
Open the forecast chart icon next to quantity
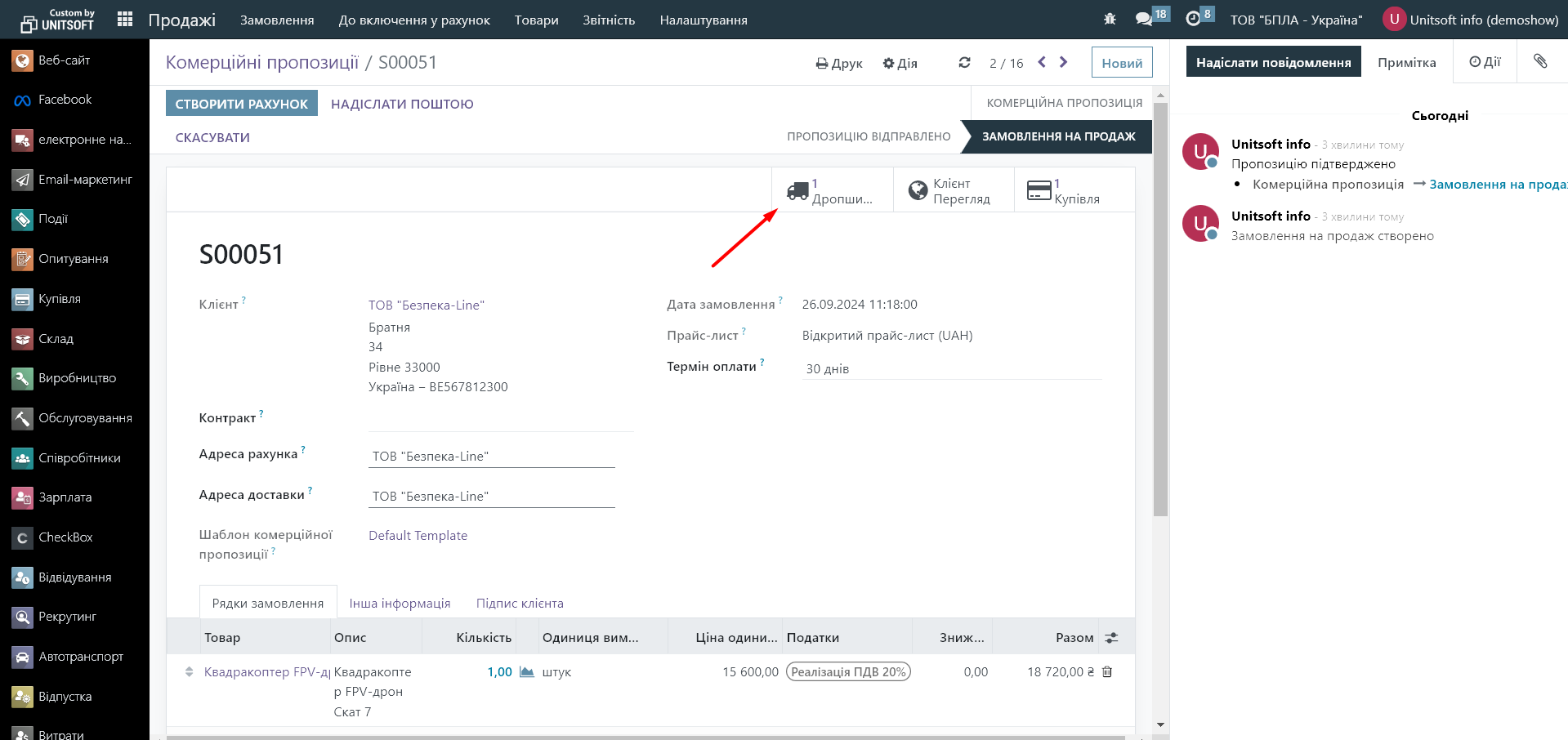click(x=527, y=672)
